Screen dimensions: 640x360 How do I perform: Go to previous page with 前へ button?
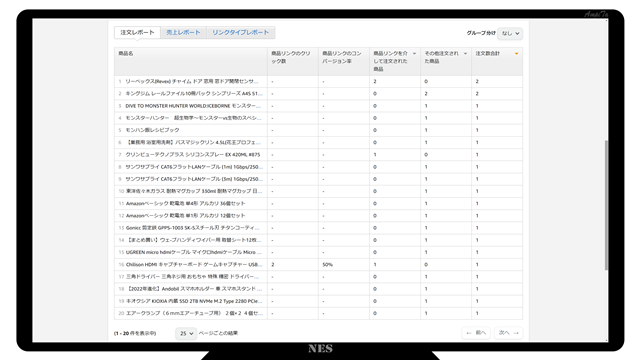476,333
